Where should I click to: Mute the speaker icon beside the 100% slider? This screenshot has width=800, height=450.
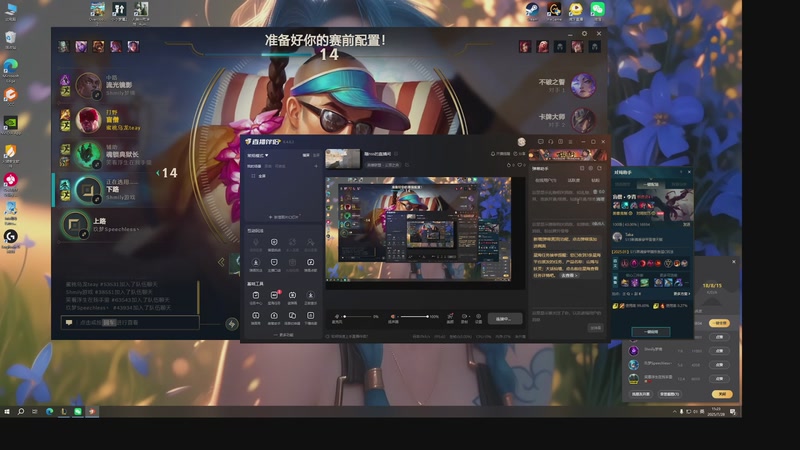pos(393,316)
